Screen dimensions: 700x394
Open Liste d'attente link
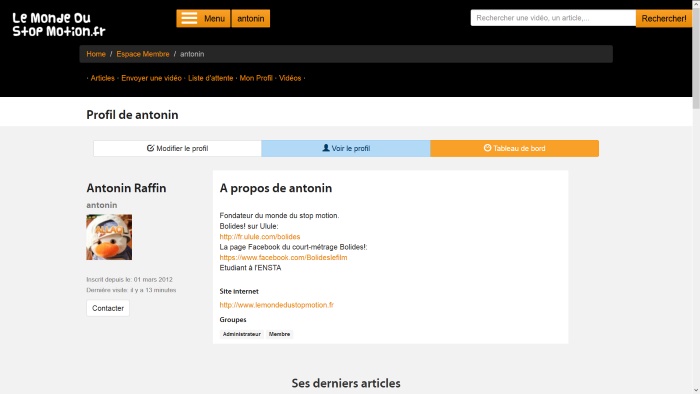[210, 78]
